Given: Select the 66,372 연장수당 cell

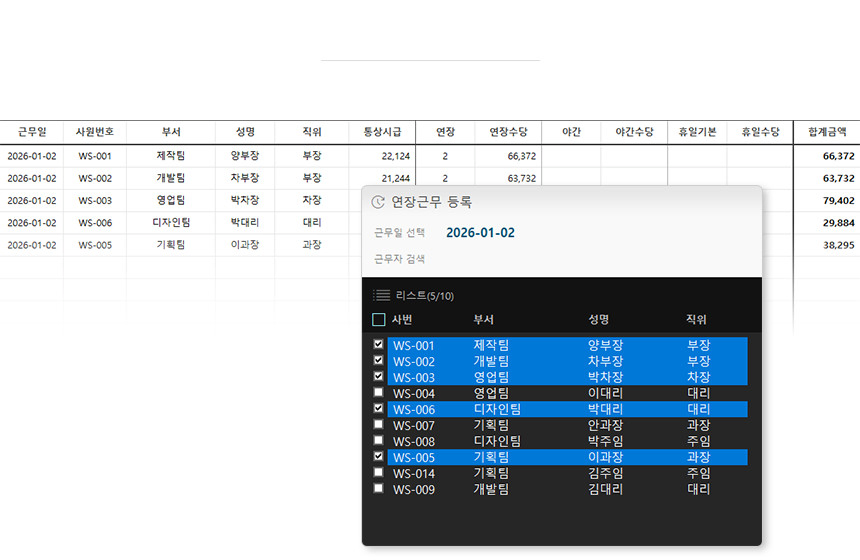Looking at the screenshot, I should (x=507, y=156).
